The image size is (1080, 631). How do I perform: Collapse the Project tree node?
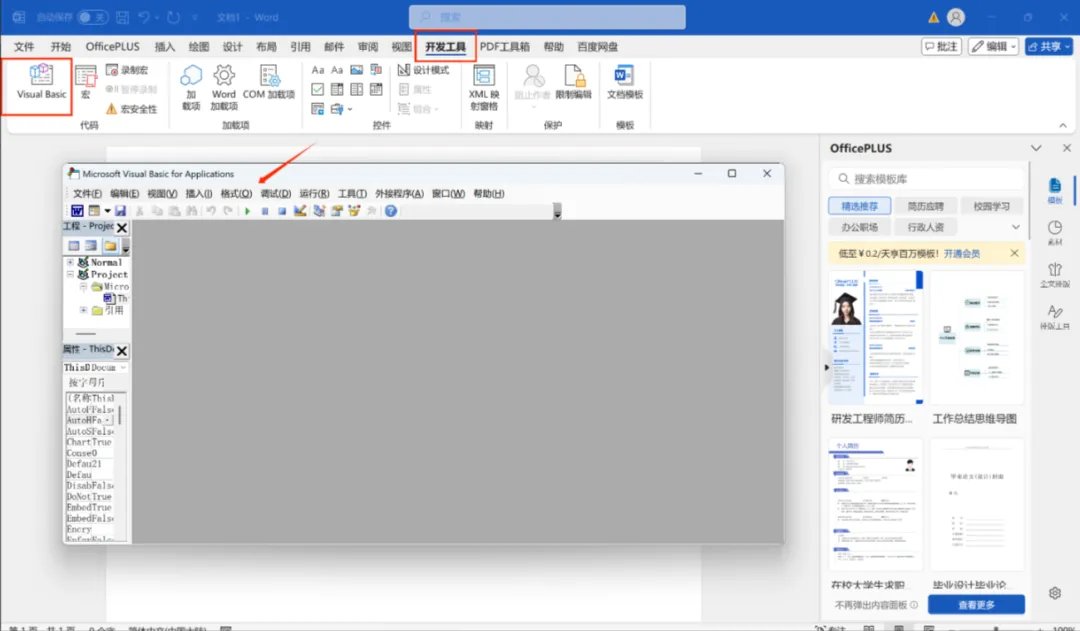[x=70, y=274]
